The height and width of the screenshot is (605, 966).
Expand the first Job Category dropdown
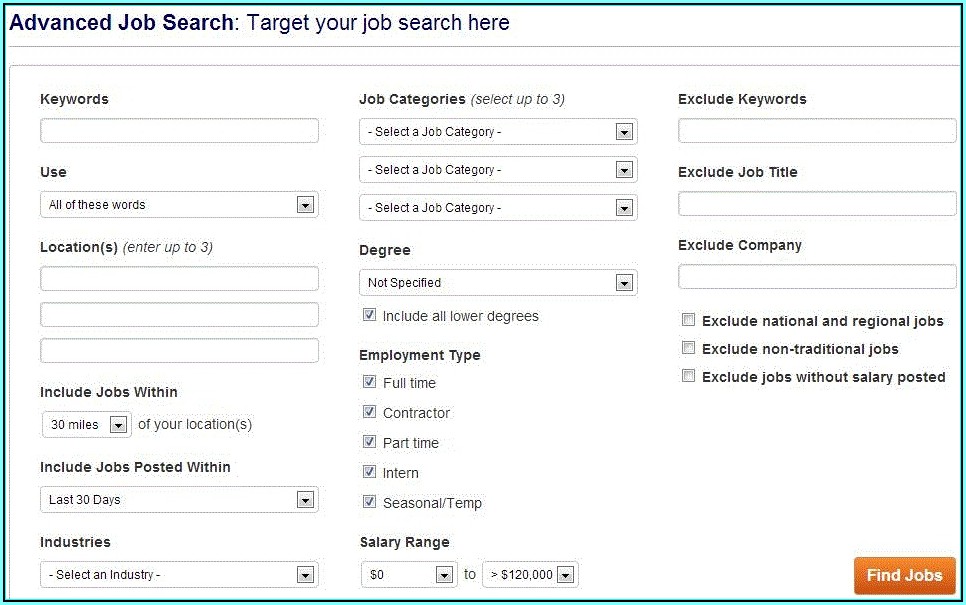pyautogui.click(x=498, y=132)
